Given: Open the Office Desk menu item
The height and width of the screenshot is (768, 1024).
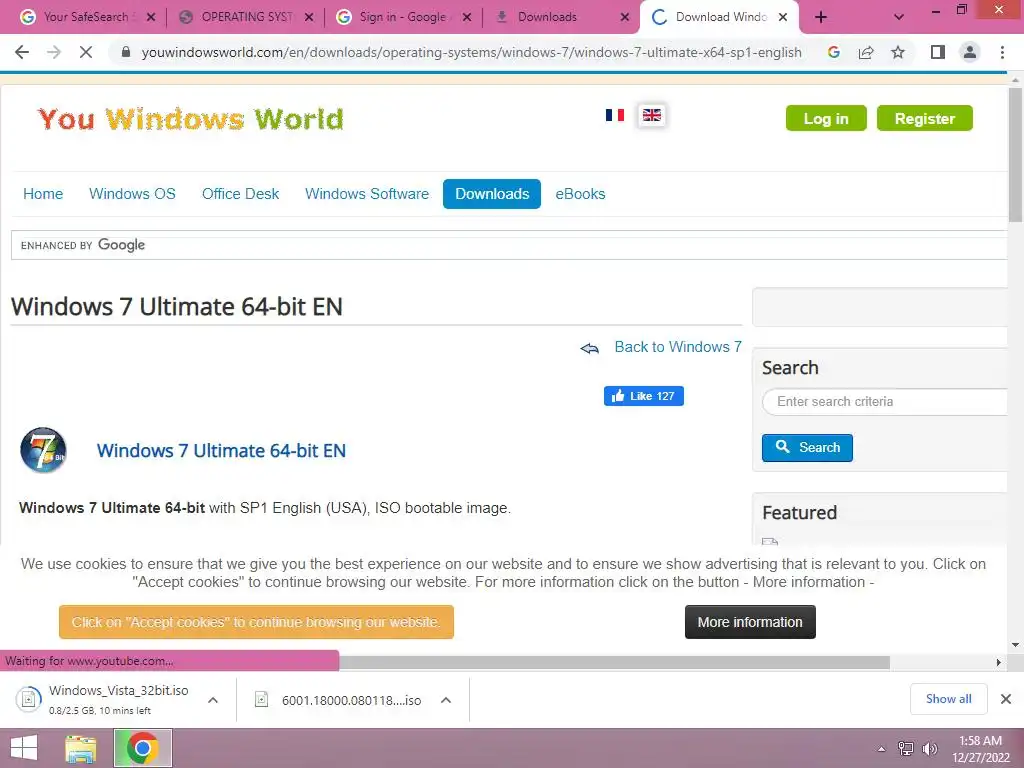Looking at the screenshot, I should [240, 194].
